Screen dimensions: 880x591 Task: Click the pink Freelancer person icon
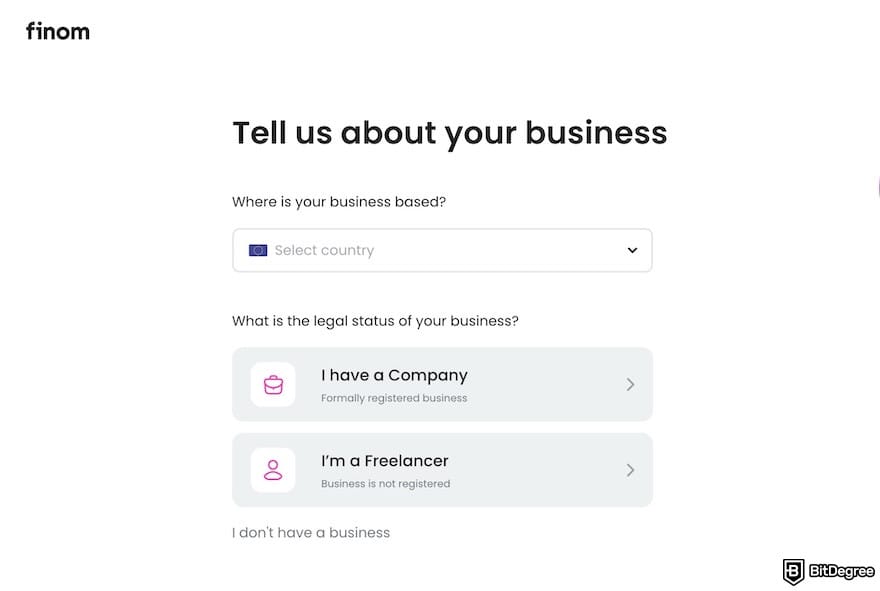coord(272,470)
